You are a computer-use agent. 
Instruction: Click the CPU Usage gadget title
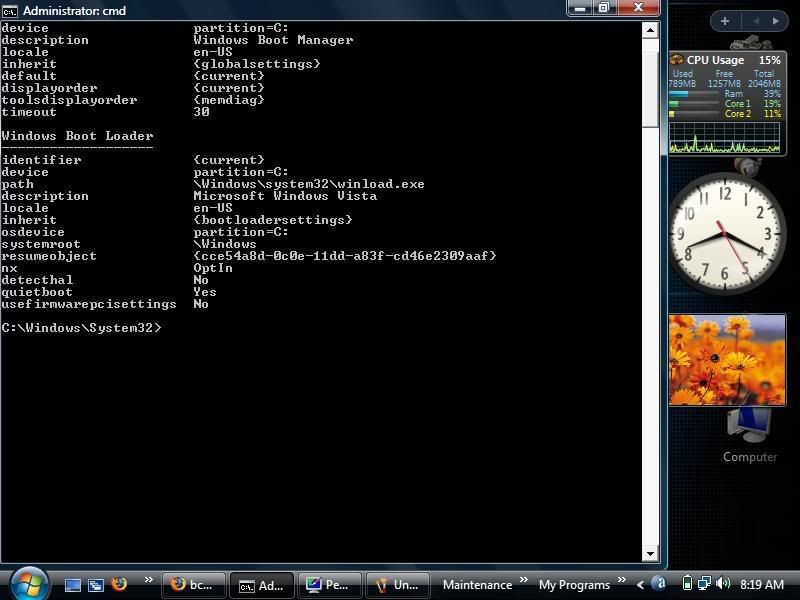pos(715,60)
